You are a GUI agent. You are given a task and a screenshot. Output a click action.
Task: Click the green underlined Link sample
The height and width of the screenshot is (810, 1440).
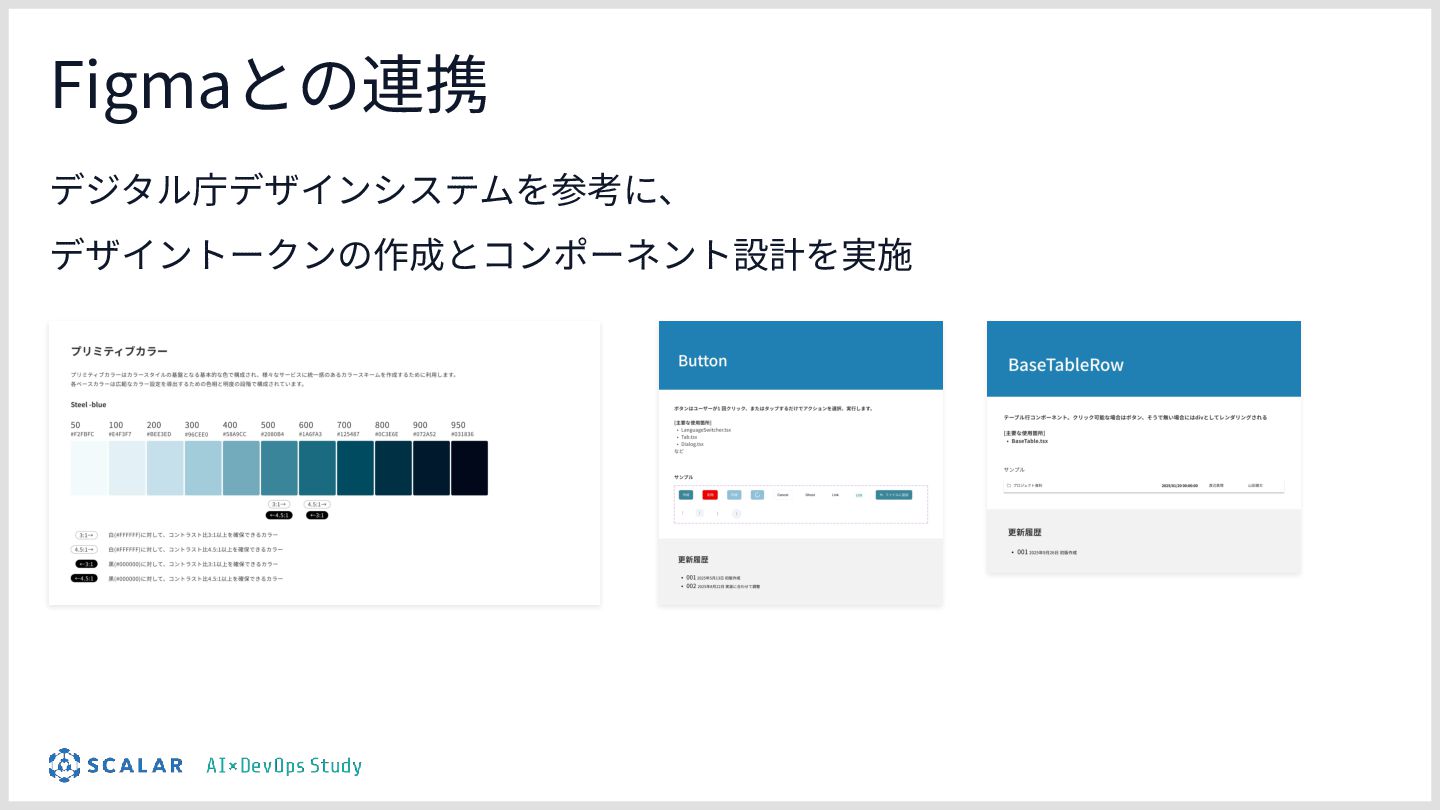(859, 495)
